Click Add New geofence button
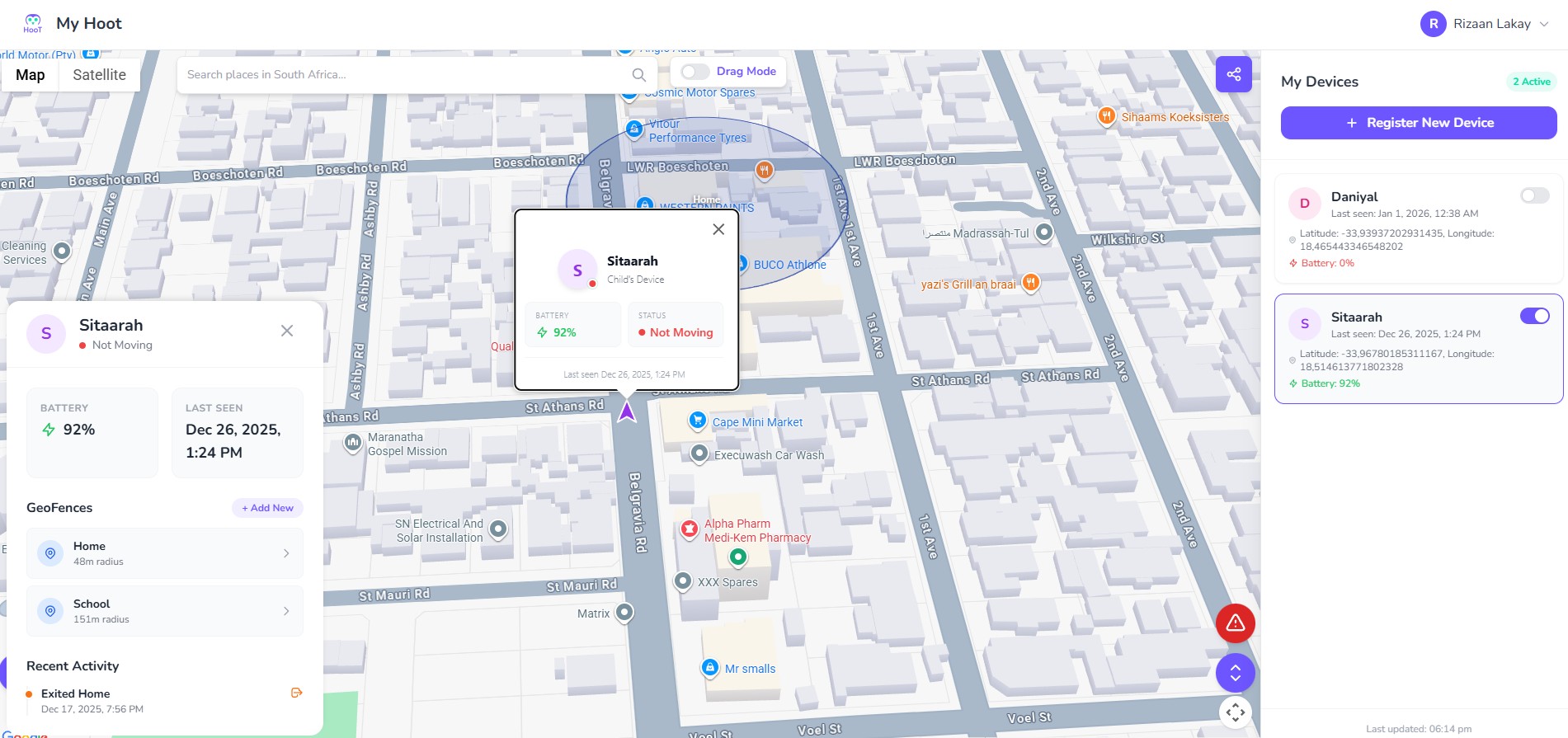 (x=267, y=508)
